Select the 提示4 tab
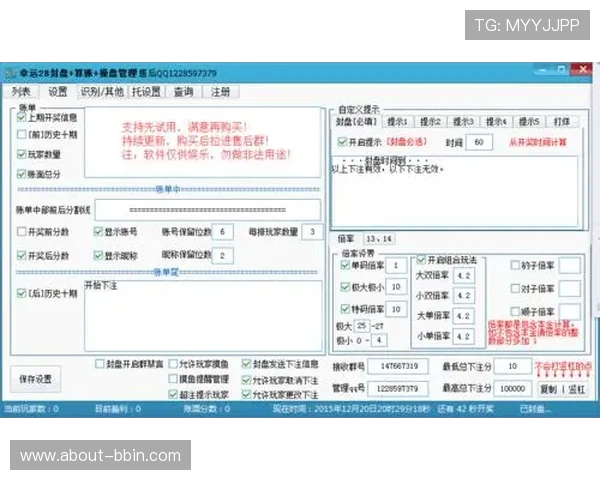 (x=496, y=122)
